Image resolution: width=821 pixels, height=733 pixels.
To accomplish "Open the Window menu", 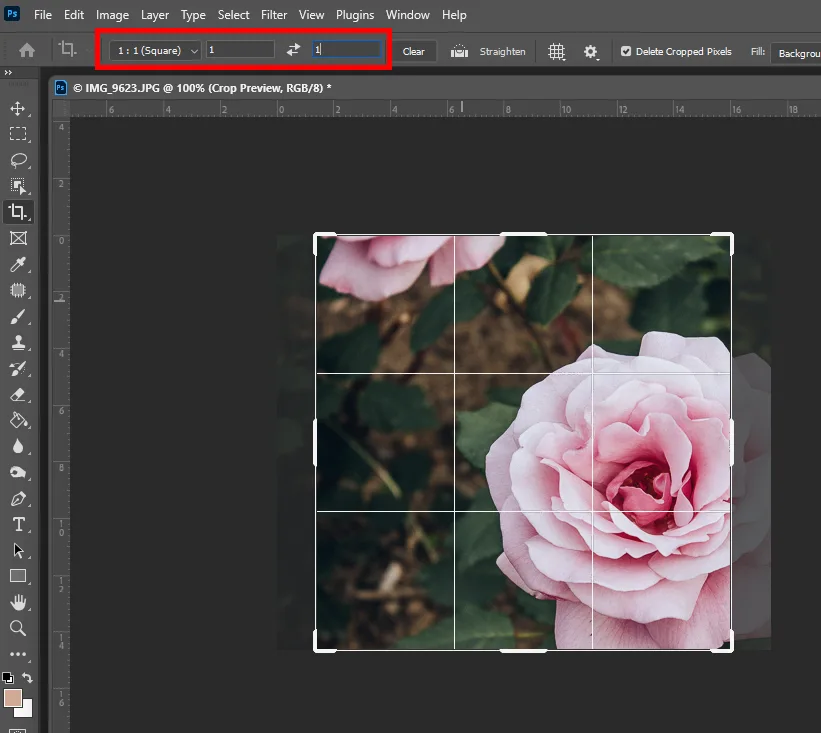I will 408,15.
